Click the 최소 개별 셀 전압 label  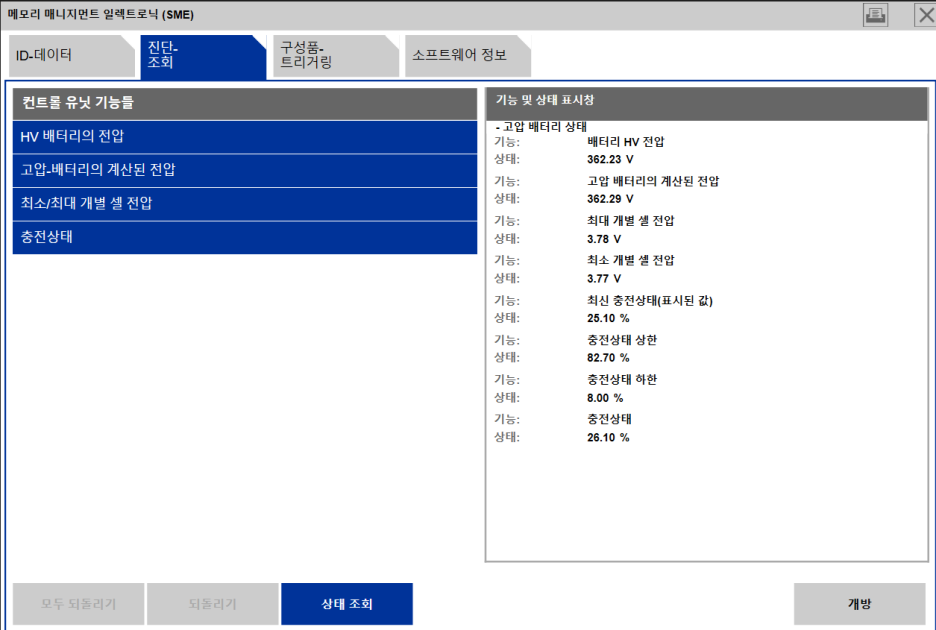click(x=630, y=260)
